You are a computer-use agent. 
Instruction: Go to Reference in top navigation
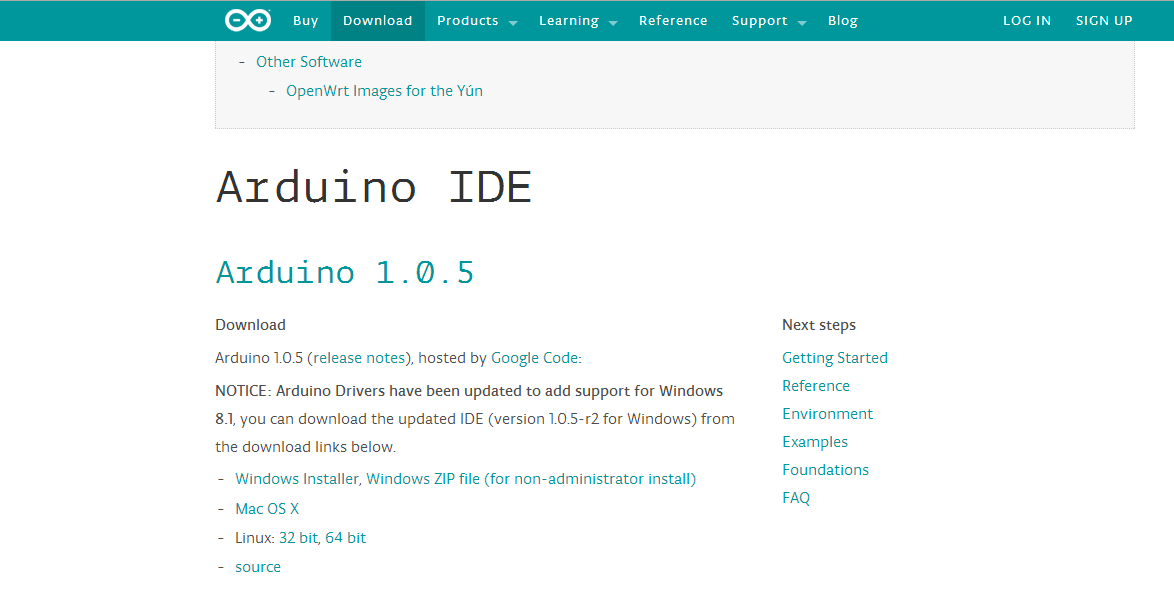point(673,21)
